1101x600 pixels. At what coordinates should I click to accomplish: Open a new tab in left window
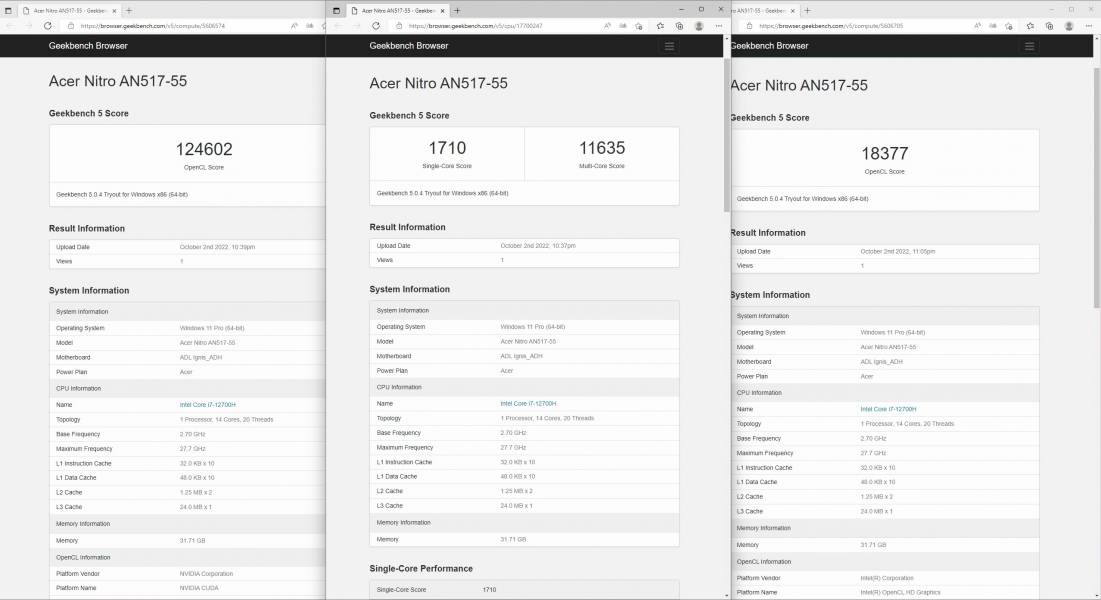click(128, 11)
